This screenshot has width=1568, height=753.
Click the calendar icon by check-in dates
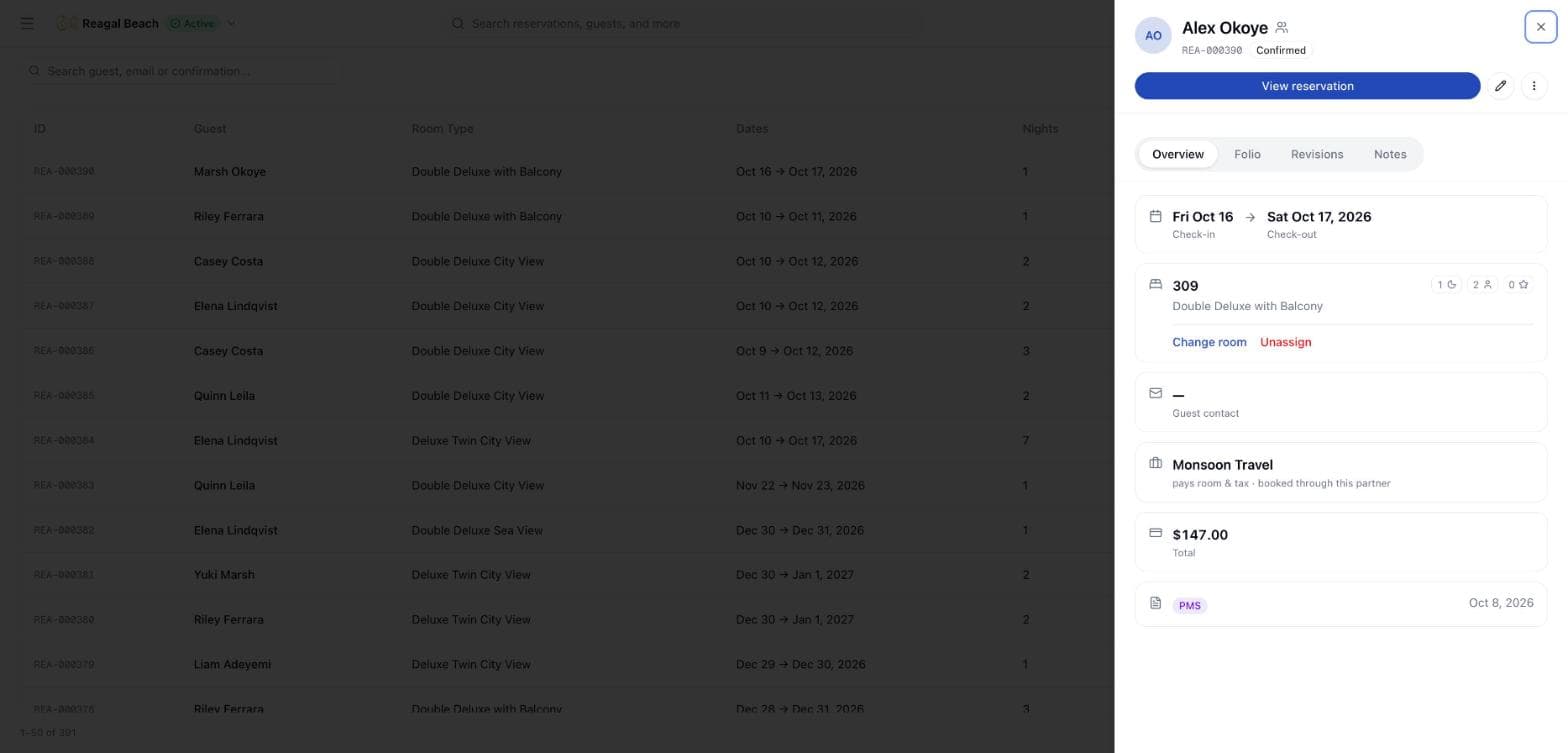(1155, 216)
